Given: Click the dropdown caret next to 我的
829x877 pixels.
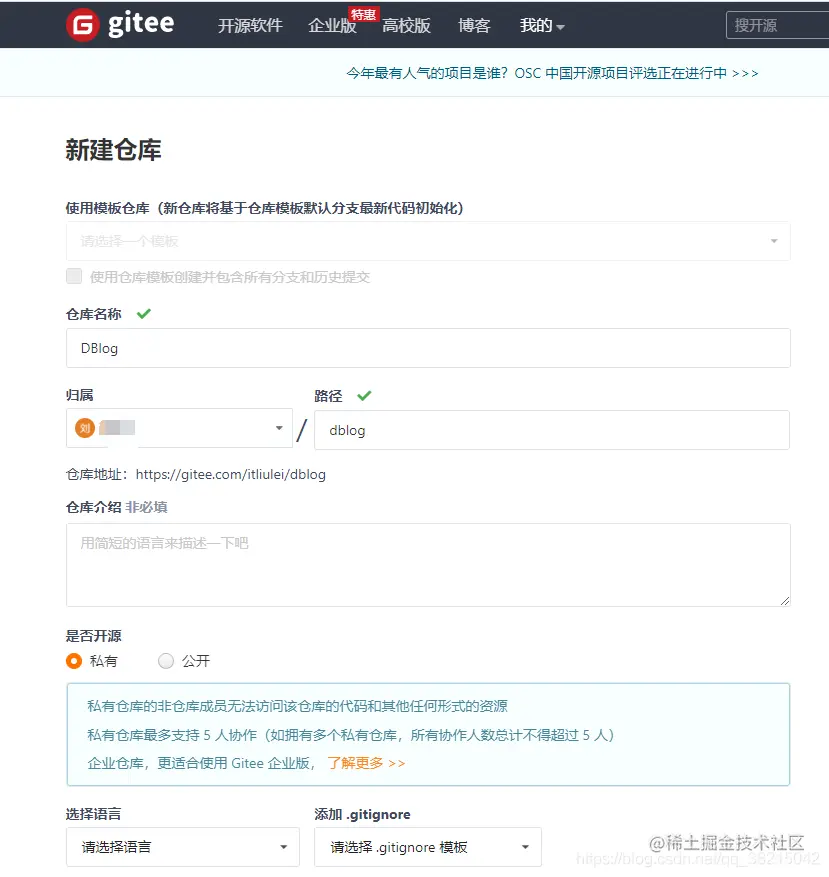Looking at the screenshot, I should click(560, 26).
